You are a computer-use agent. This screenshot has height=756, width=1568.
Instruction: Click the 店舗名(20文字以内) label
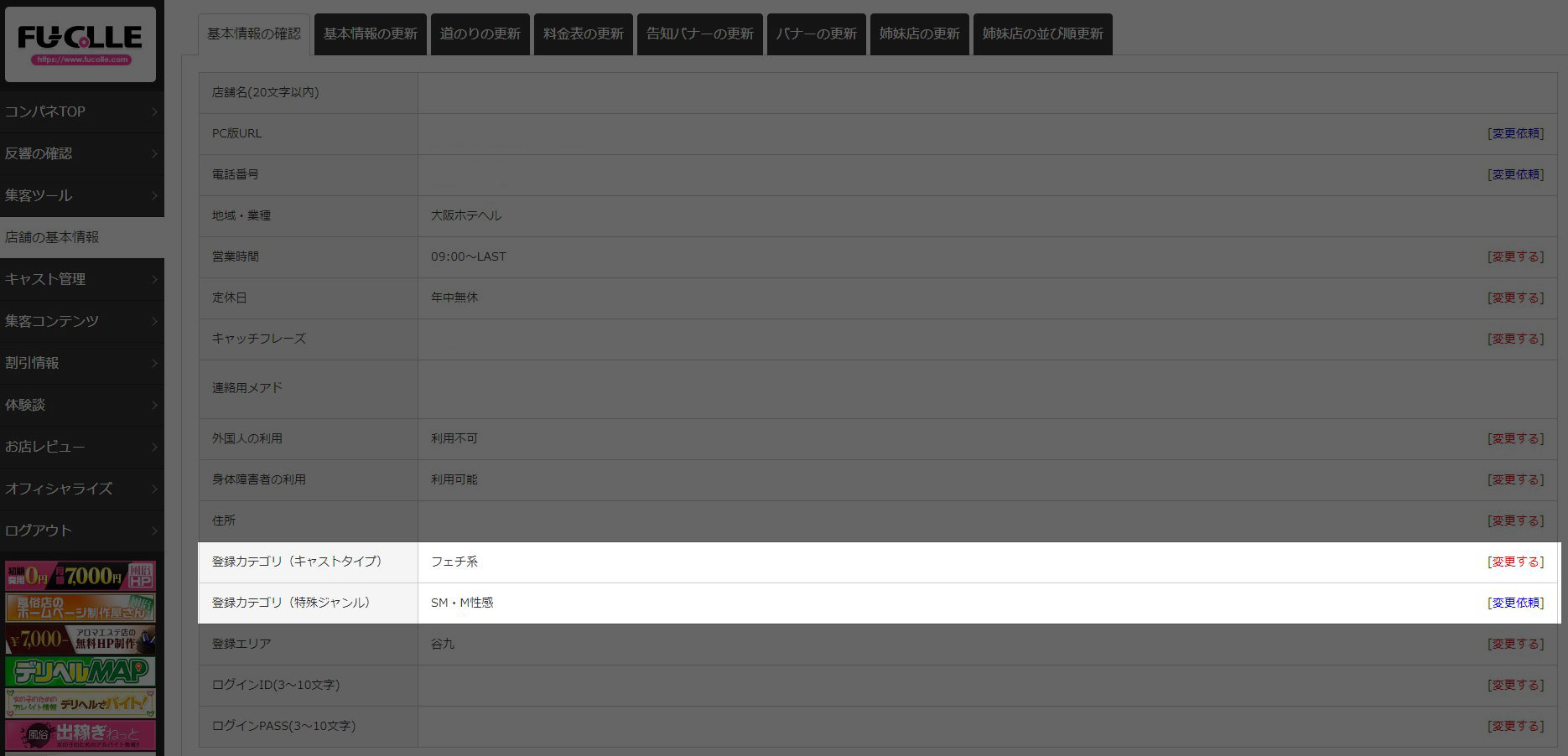pyautogui.click(x=266, y=92)
